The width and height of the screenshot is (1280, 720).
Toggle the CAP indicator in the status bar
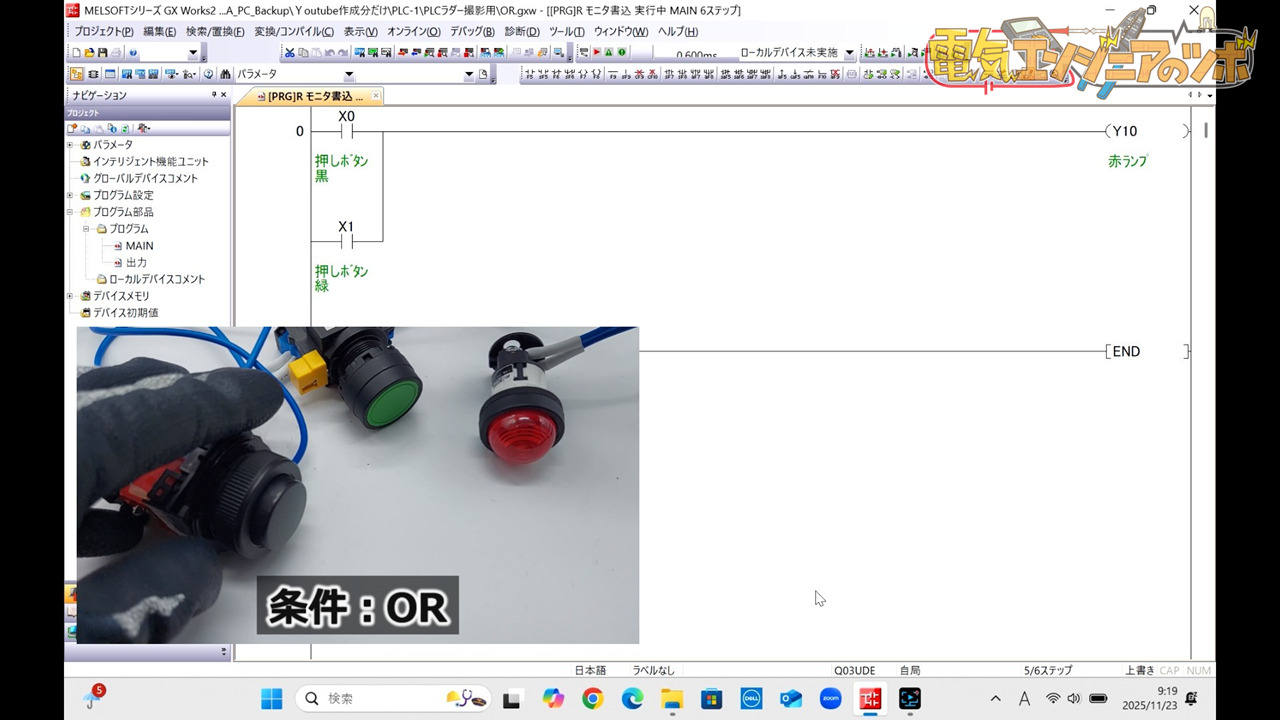tap(1169, 670)
